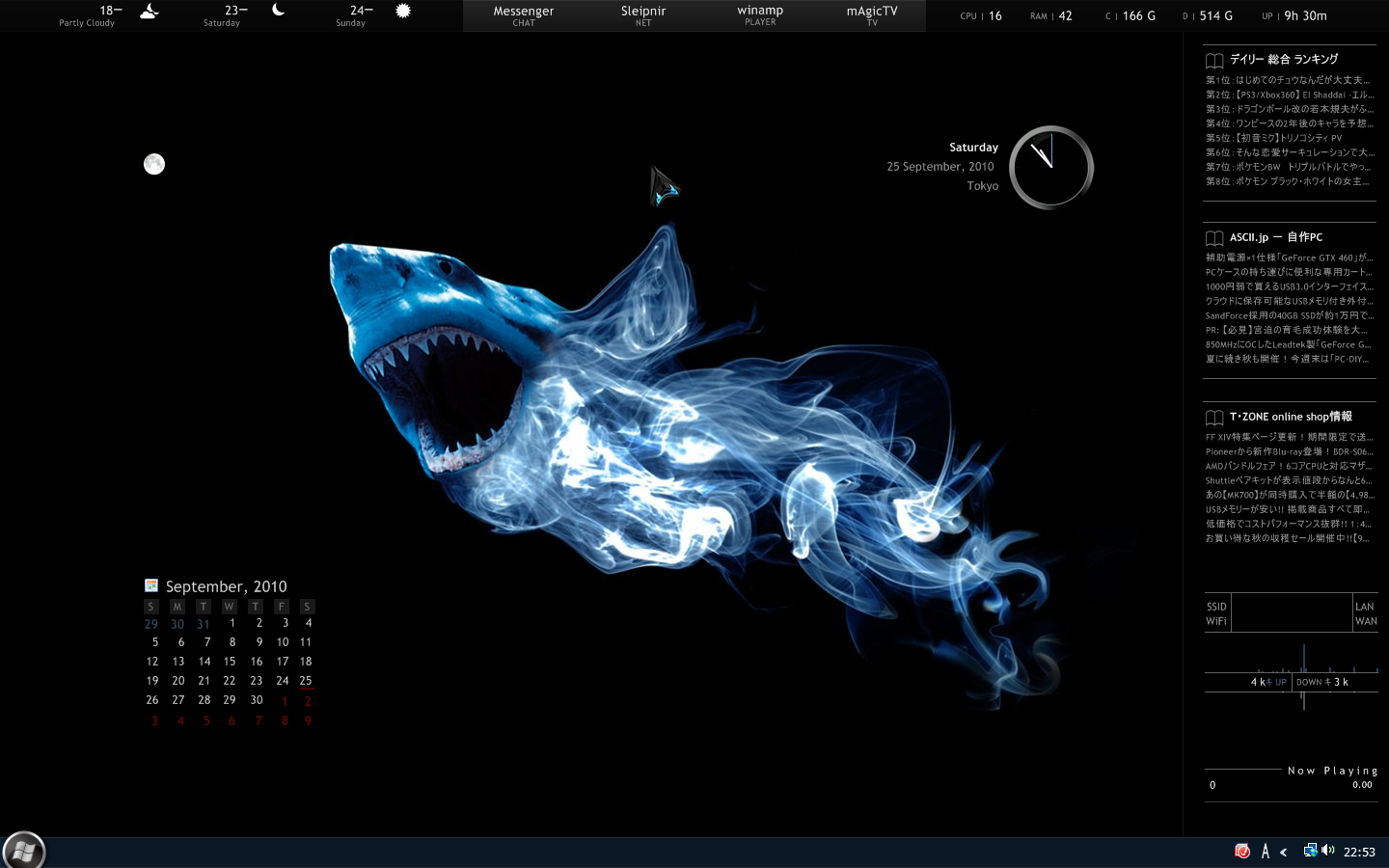Click the analog clock widget

tap(1050, 167)
